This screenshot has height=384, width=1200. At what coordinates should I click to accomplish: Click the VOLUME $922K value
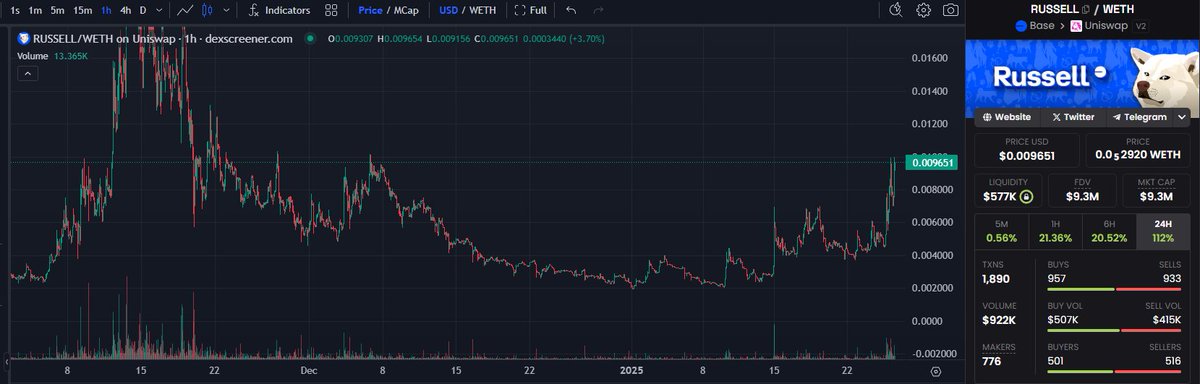click(1000, 321)
